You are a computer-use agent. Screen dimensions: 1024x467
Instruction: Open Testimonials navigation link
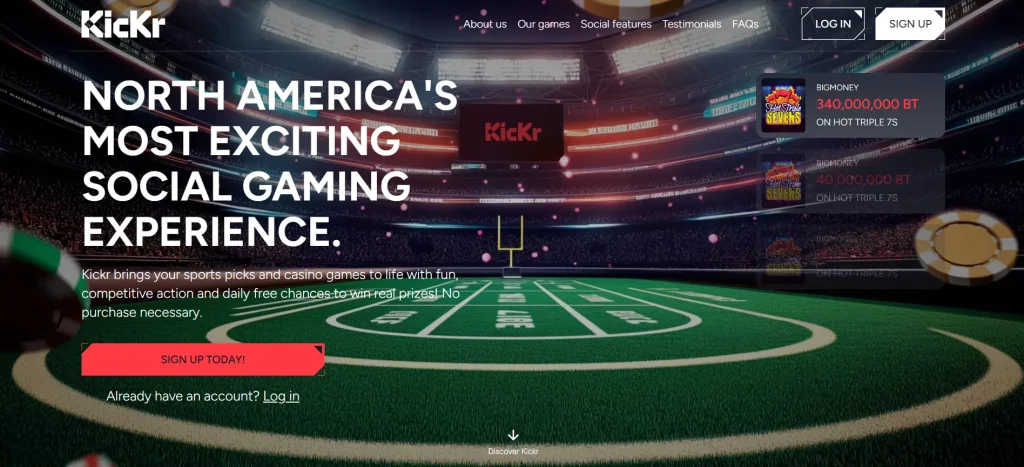(x=692, y=24)
